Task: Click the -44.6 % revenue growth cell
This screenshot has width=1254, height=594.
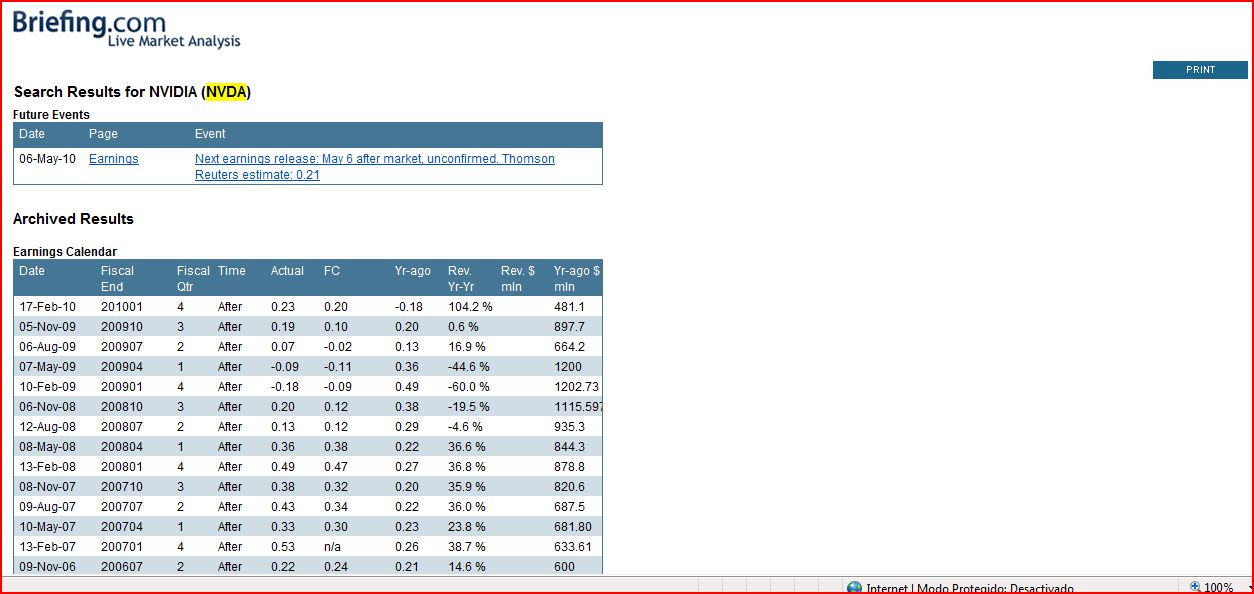Action: 469,367
